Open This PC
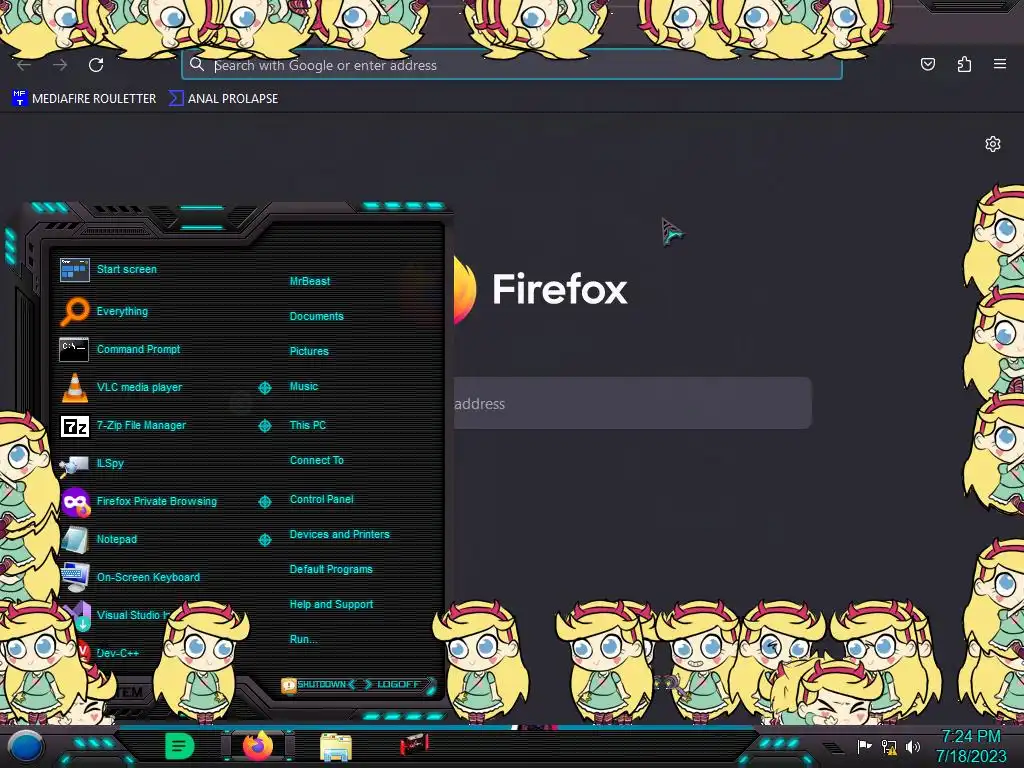1024x768 pixels. tap(308, 425)
